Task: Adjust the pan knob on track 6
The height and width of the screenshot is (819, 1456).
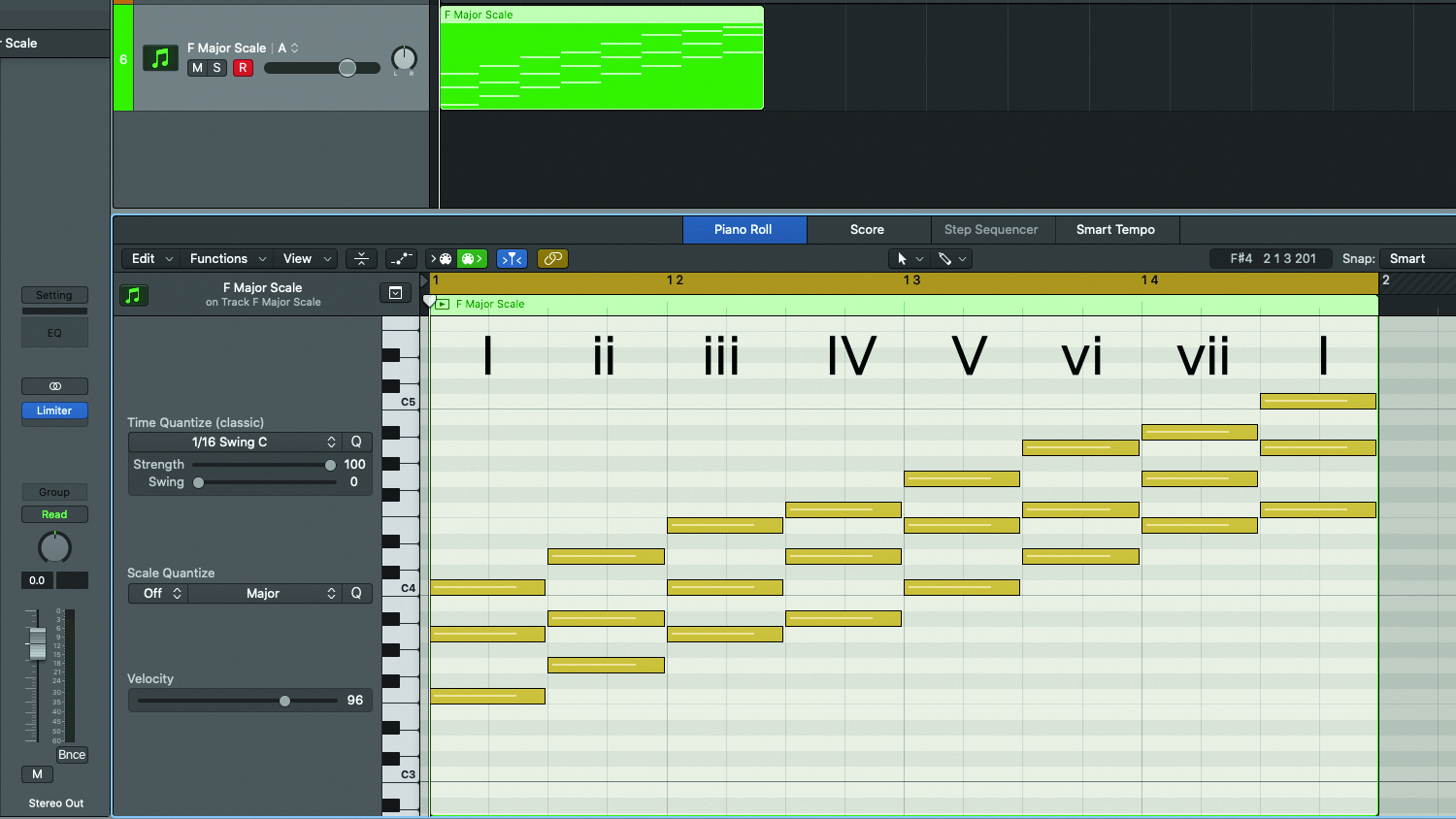Action: click(404, 58)
